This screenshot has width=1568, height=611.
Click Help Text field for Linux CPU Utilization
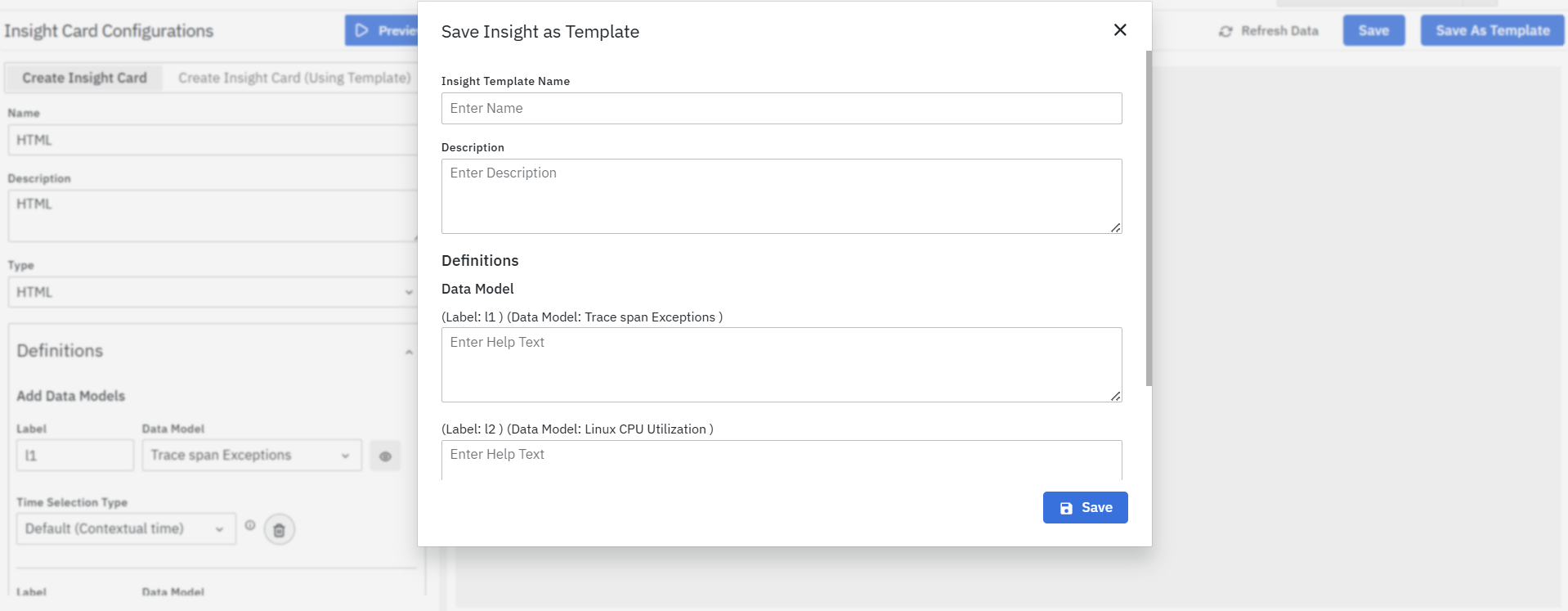click(x=781, y=460)
